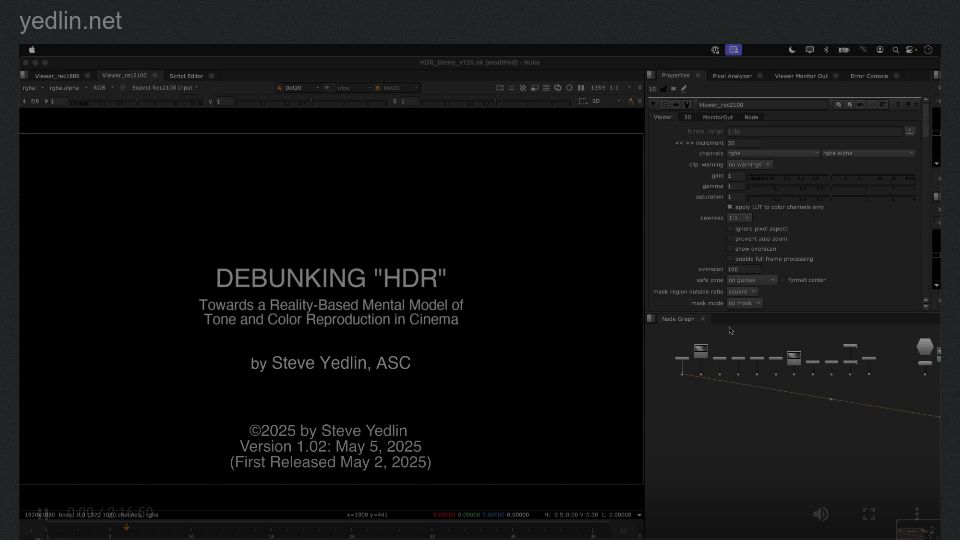Image resolution: width=960 pixels, height=540 pixels.
Task: Adjust the gamma slider in Properties
Action: 831,187
